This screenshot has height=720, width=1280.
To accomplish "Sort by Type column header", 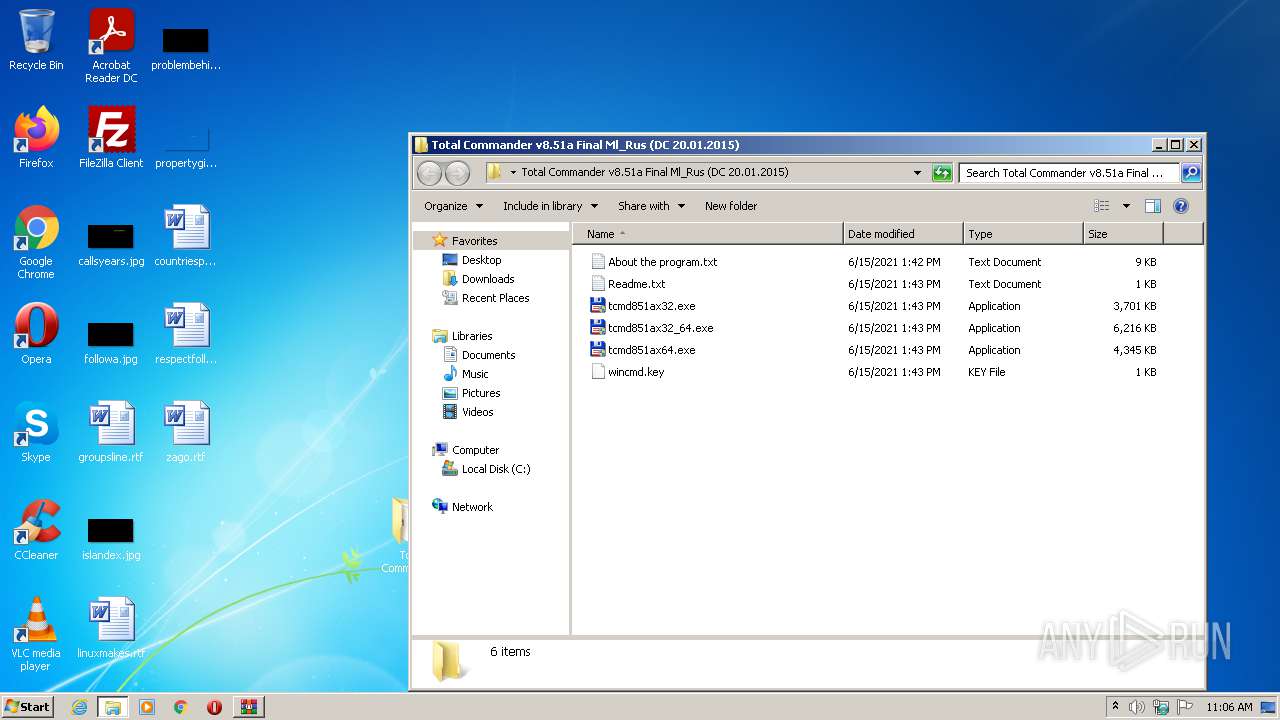I will 1023,234.
